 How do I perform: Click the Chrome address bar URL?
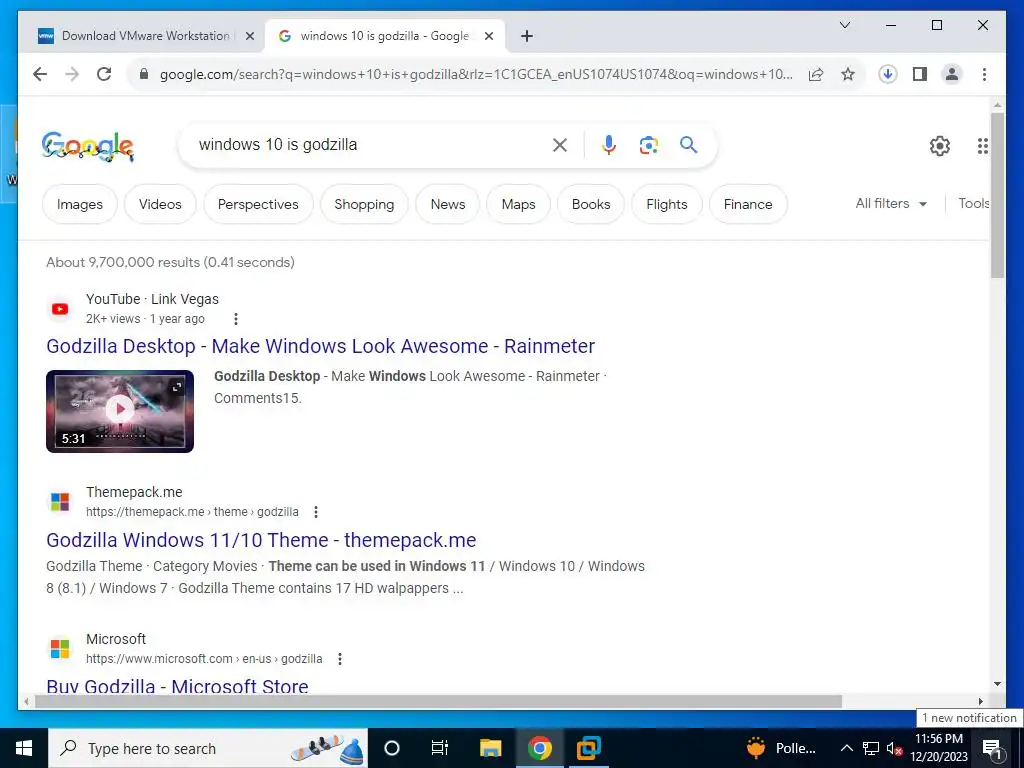point(476,74)
